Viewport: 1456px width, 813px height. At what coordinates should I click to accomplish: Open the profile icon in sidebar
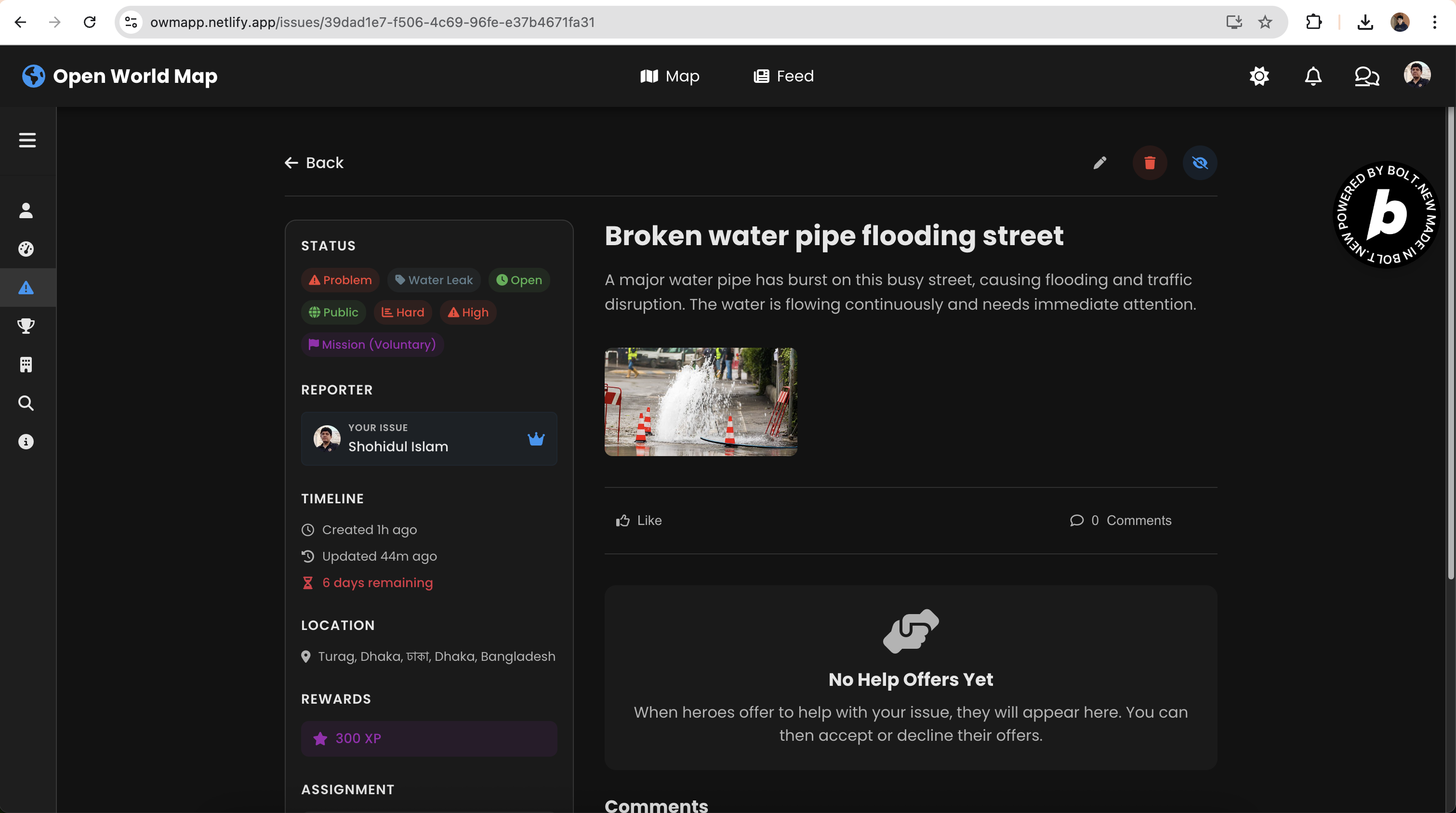(x=26, y=211)
